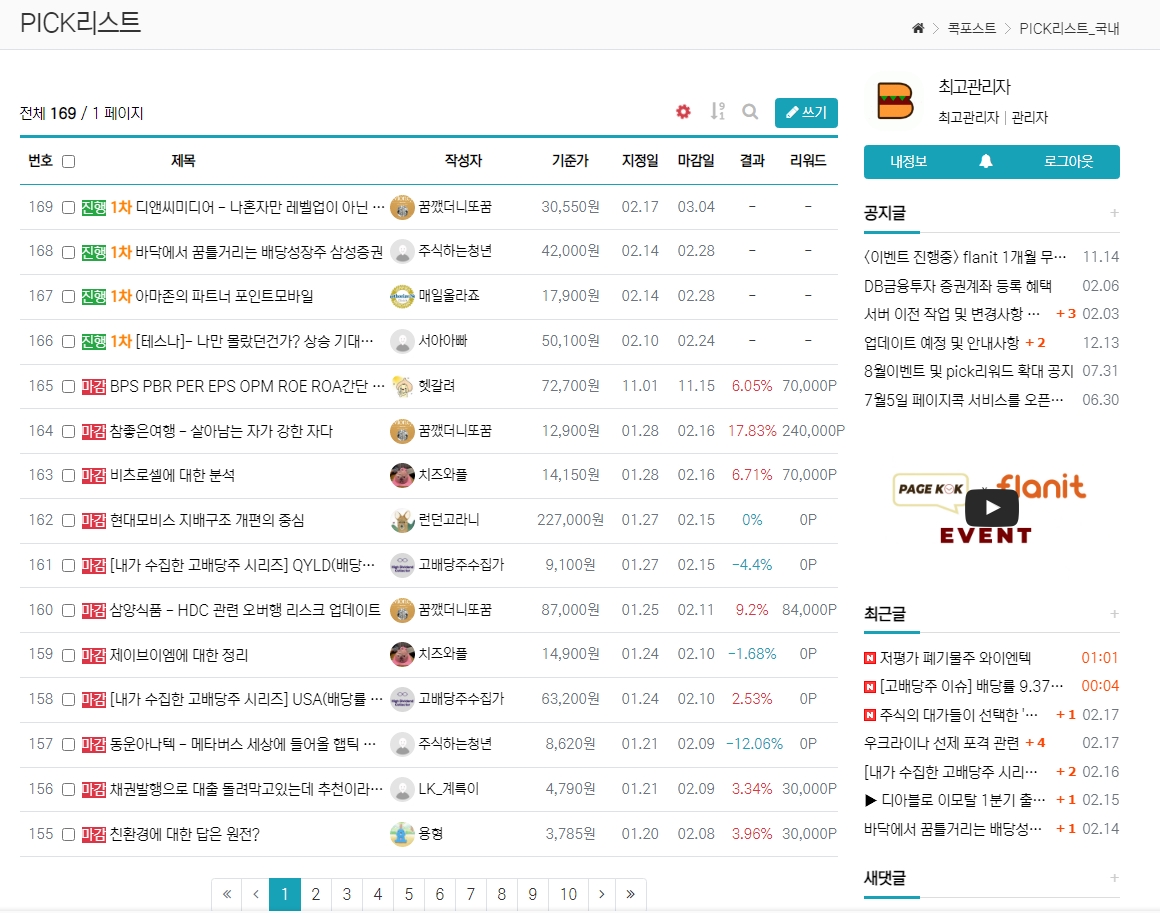The height and width of the screenshot is (913, 1160).
Task: Click 치즈와플 avatar on post 163
Action: tap(402, 475)
